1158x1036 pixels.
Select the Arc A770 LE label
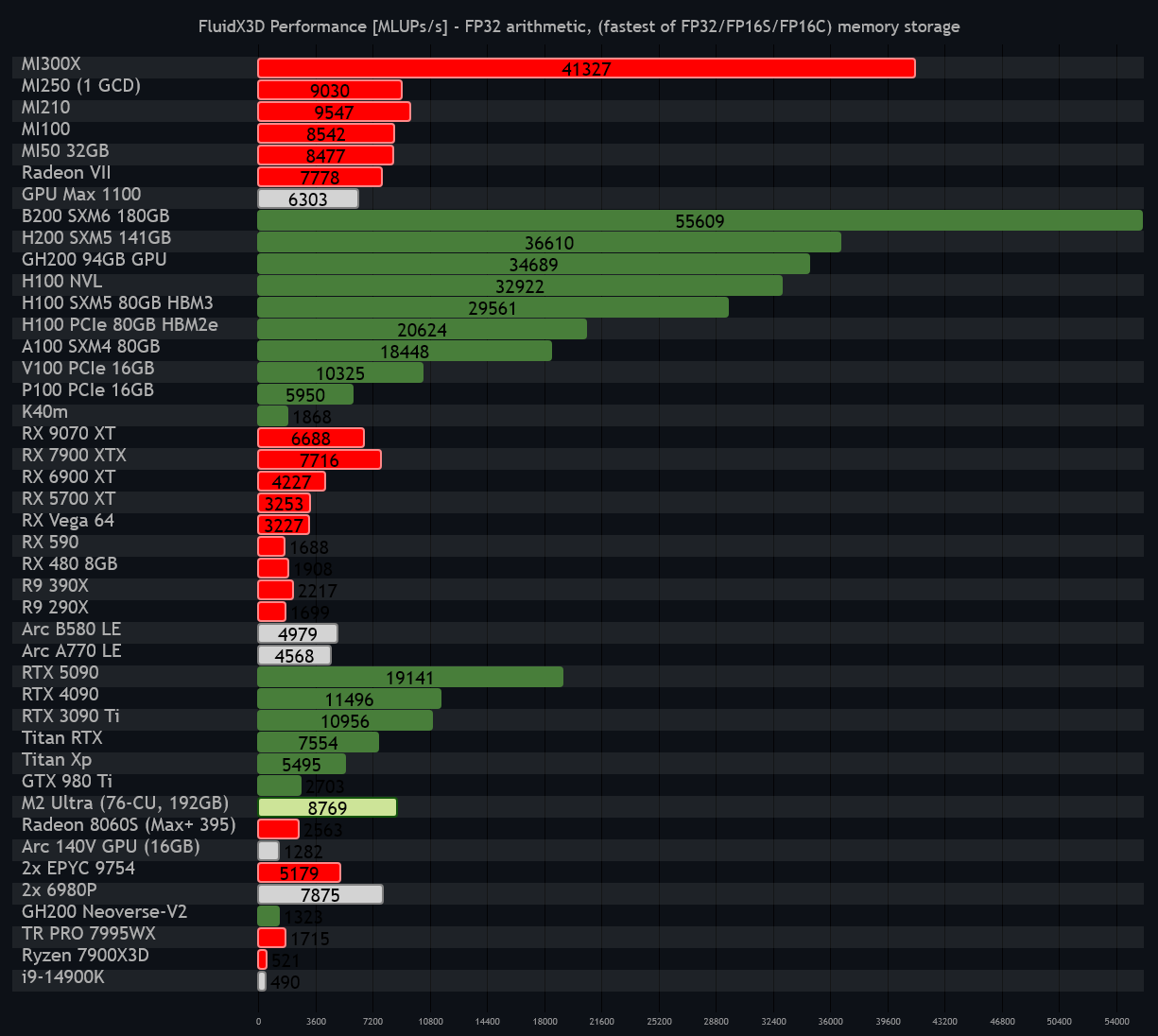tap(72, 651)
